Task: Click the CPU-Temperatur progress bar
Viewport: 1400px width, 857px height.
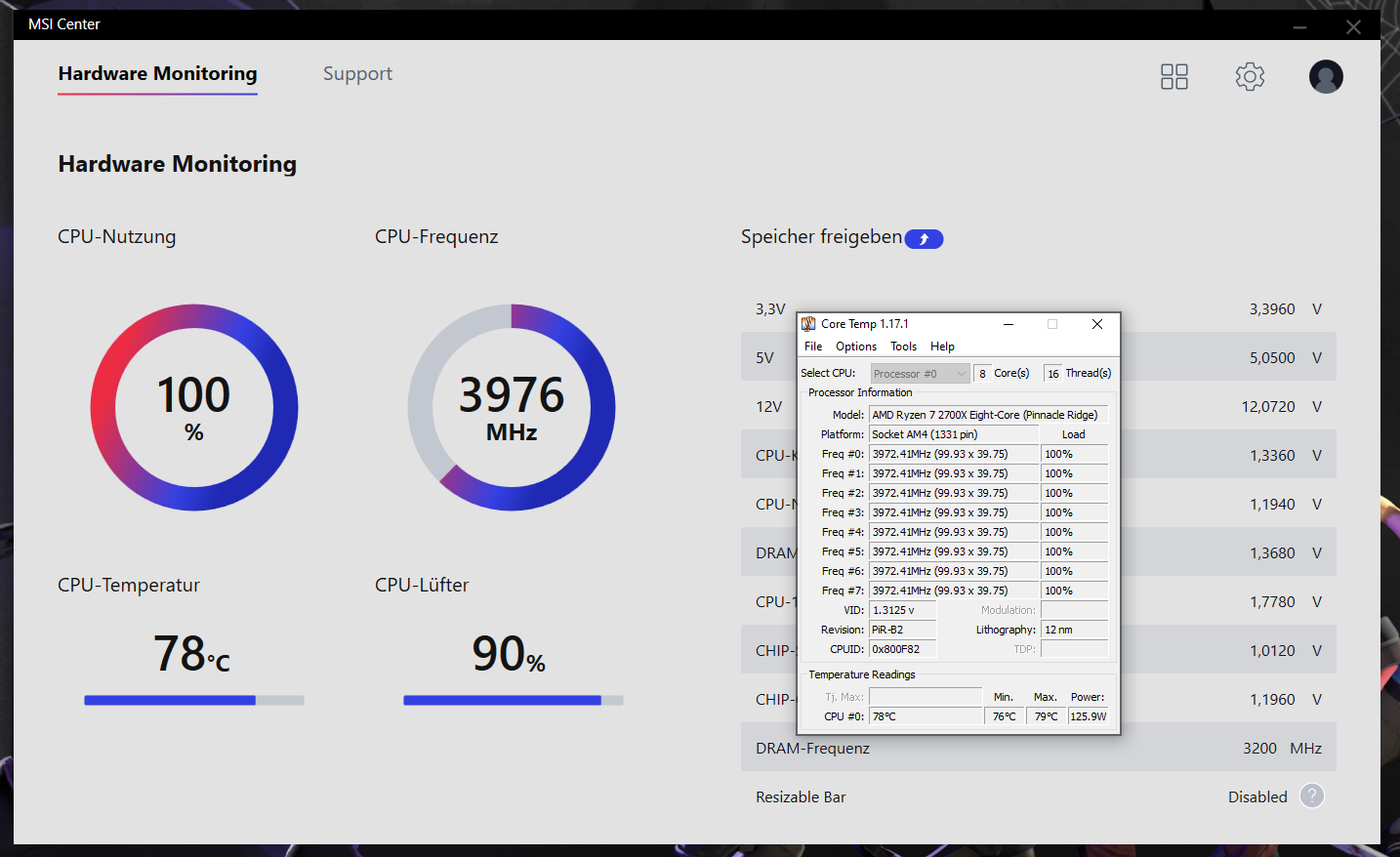Action: (x=194, y=700)
